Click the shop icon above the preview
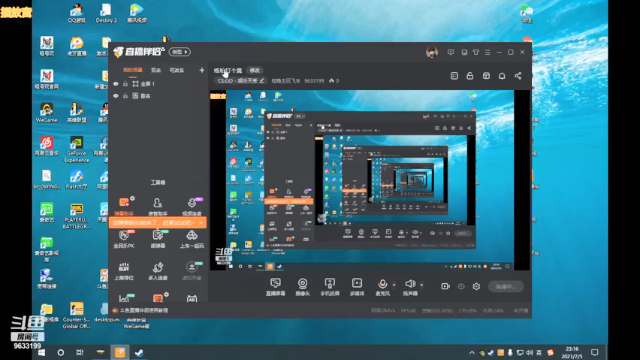This screenshot has width=640, height=360. [486, 76]
